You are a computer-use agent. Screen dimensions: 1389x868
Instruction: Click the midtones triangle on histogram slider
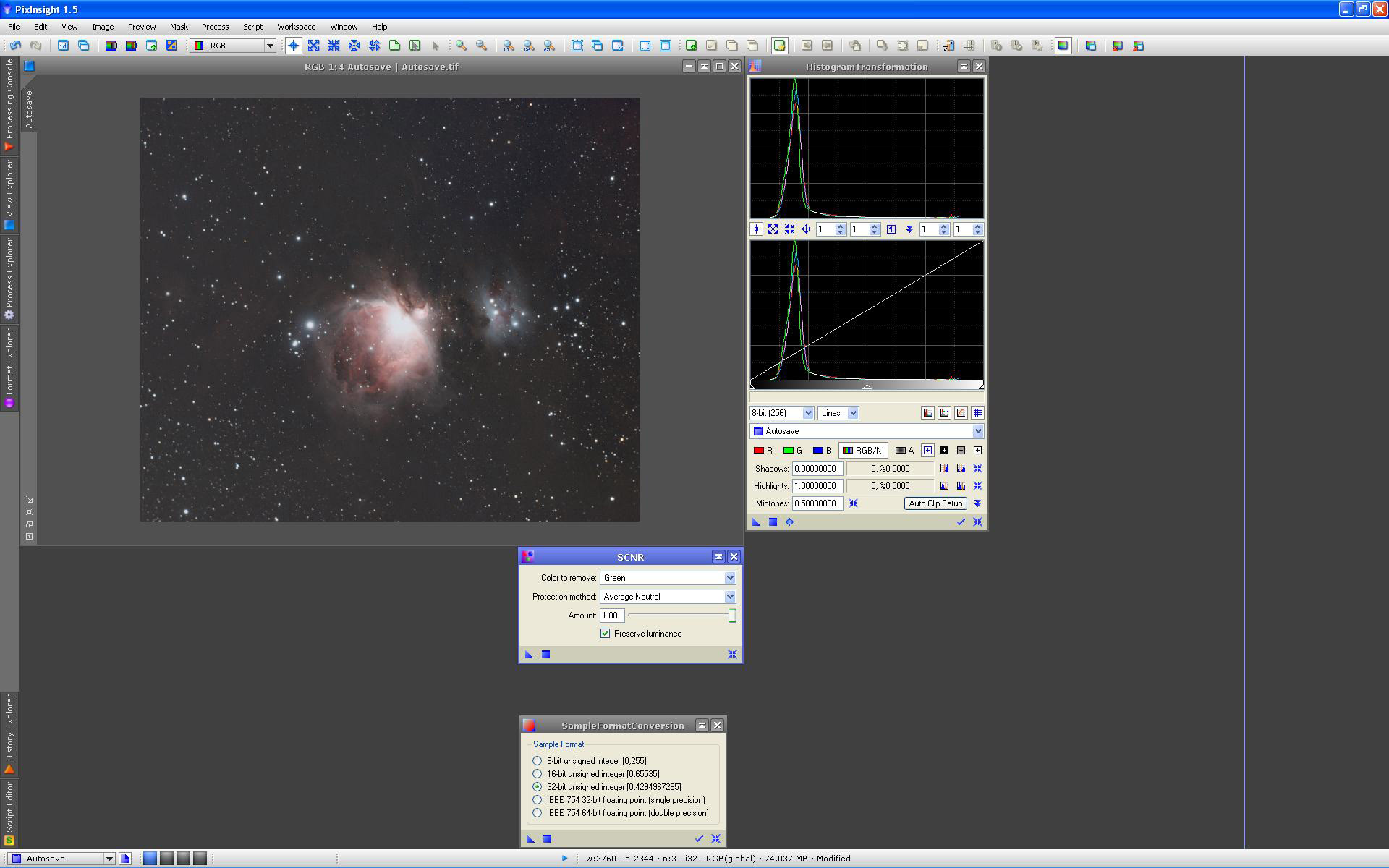pos(867,386)
